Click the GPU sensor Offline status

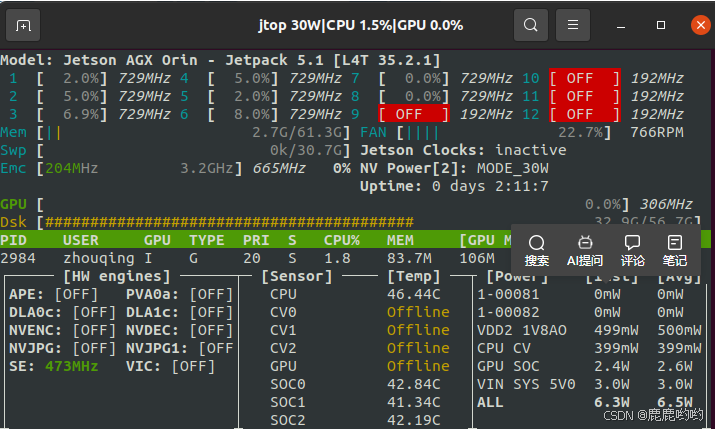[418, 366]
